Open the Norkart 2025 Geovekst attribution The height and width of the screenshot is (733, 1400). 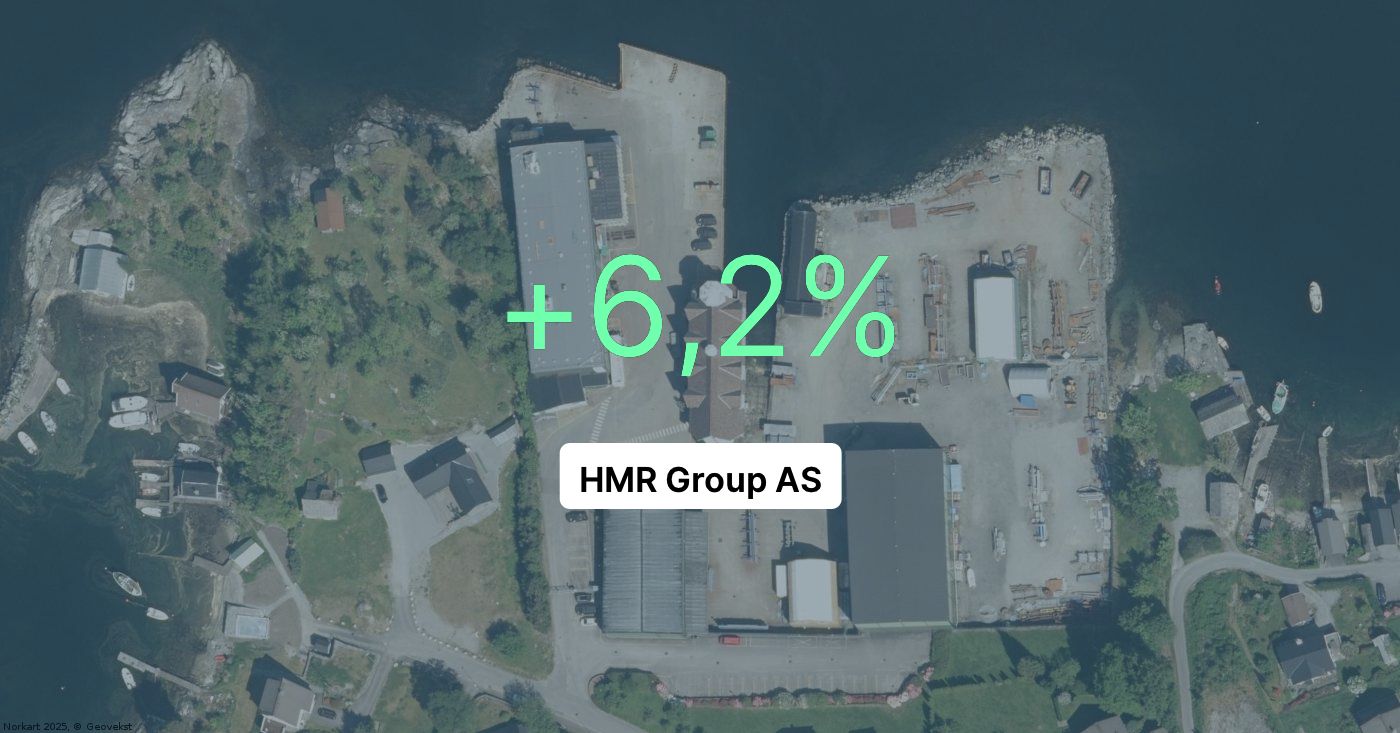click(66, 726)
